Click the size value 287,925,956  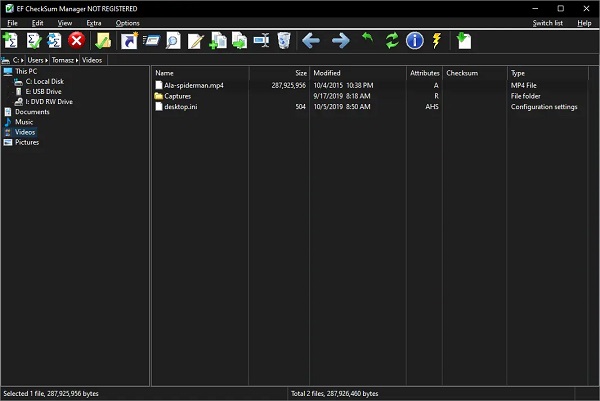pos(289,85)
